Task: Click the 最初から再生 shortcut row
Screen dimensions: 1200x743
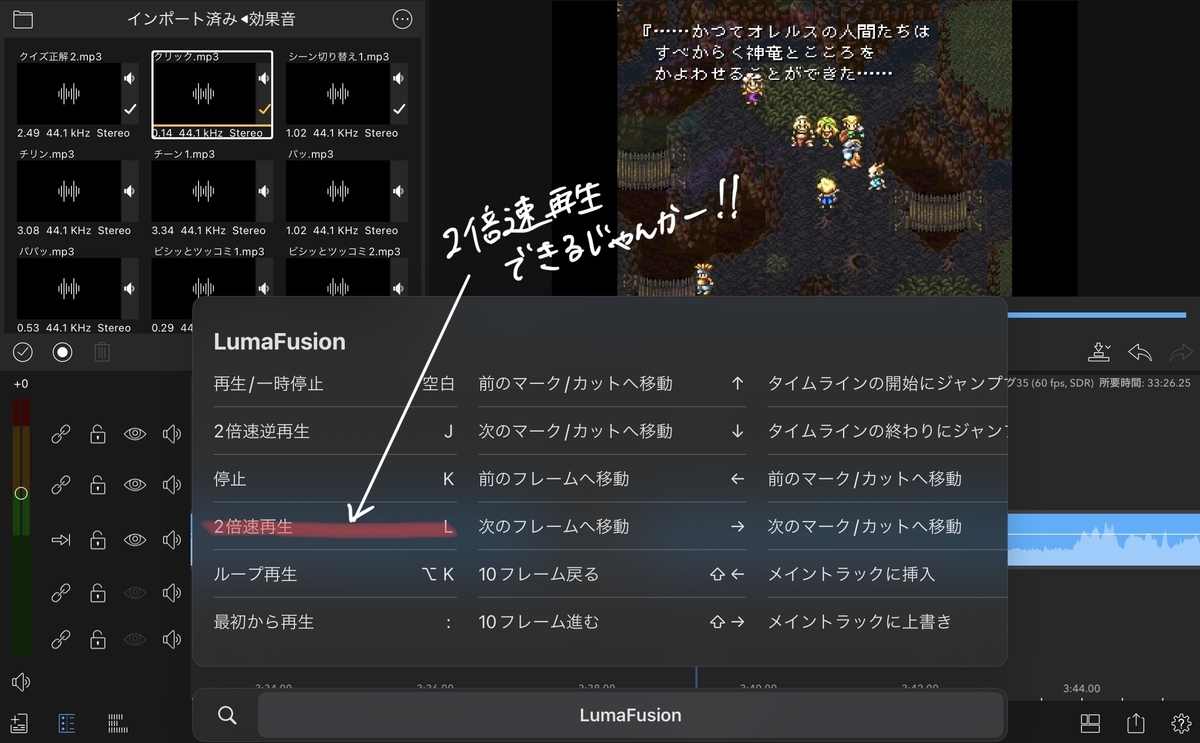Action: point(335,622)
